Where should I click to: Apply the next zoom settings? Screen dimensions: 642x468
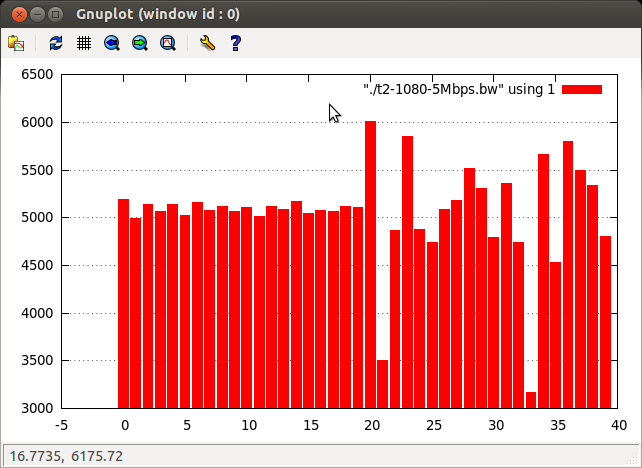pyautogui.click(x=140, y=43)
